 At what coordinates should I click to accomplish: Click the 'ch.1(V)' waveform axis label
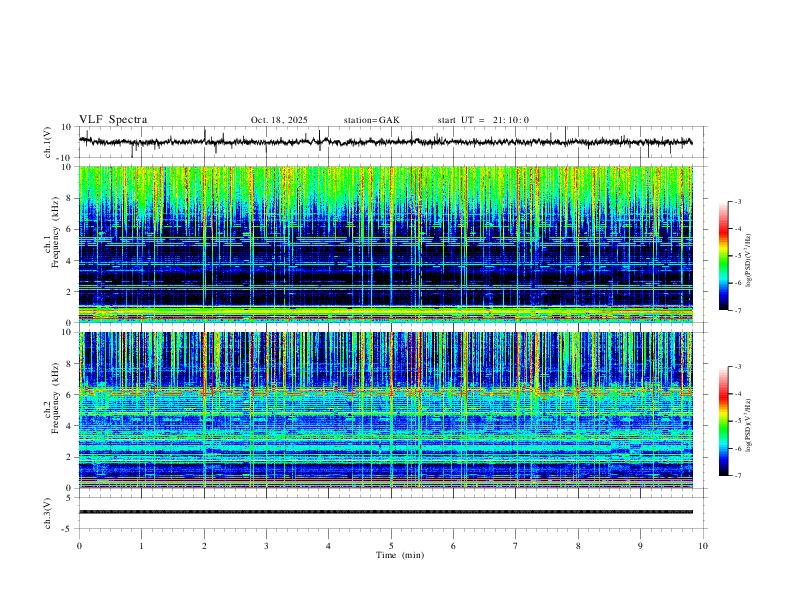point(47,142)
